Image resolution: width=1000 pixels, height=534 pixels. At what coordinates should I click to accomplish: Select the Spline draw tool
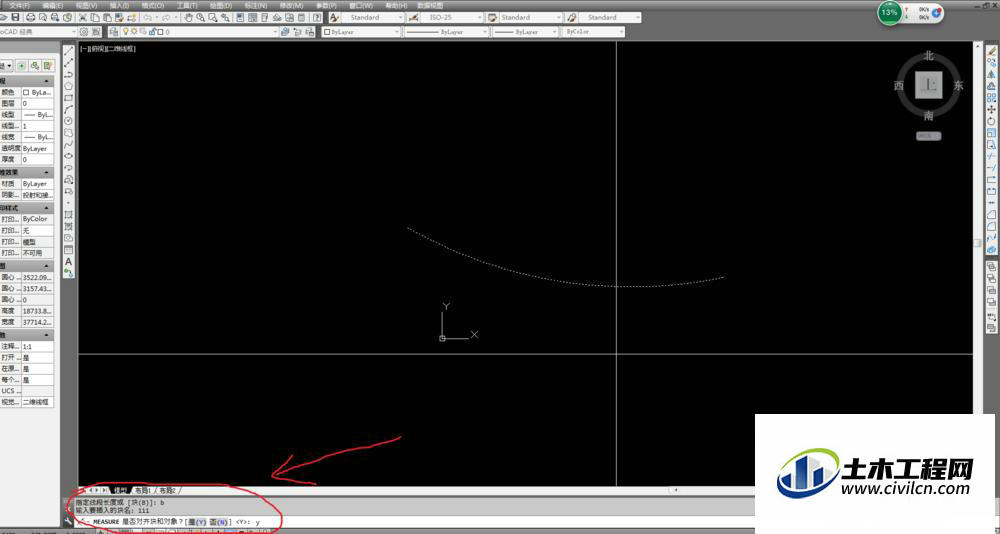(69, 144)
